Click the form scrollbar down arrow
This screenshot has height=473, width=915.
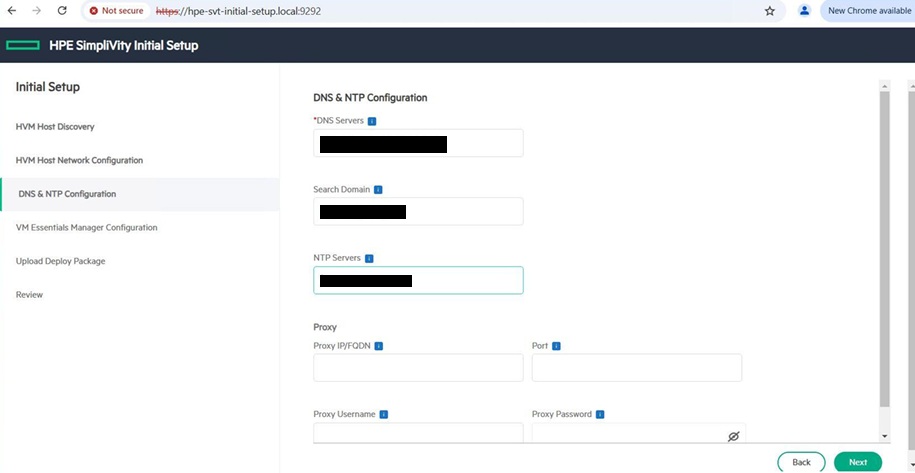point(885,436)
